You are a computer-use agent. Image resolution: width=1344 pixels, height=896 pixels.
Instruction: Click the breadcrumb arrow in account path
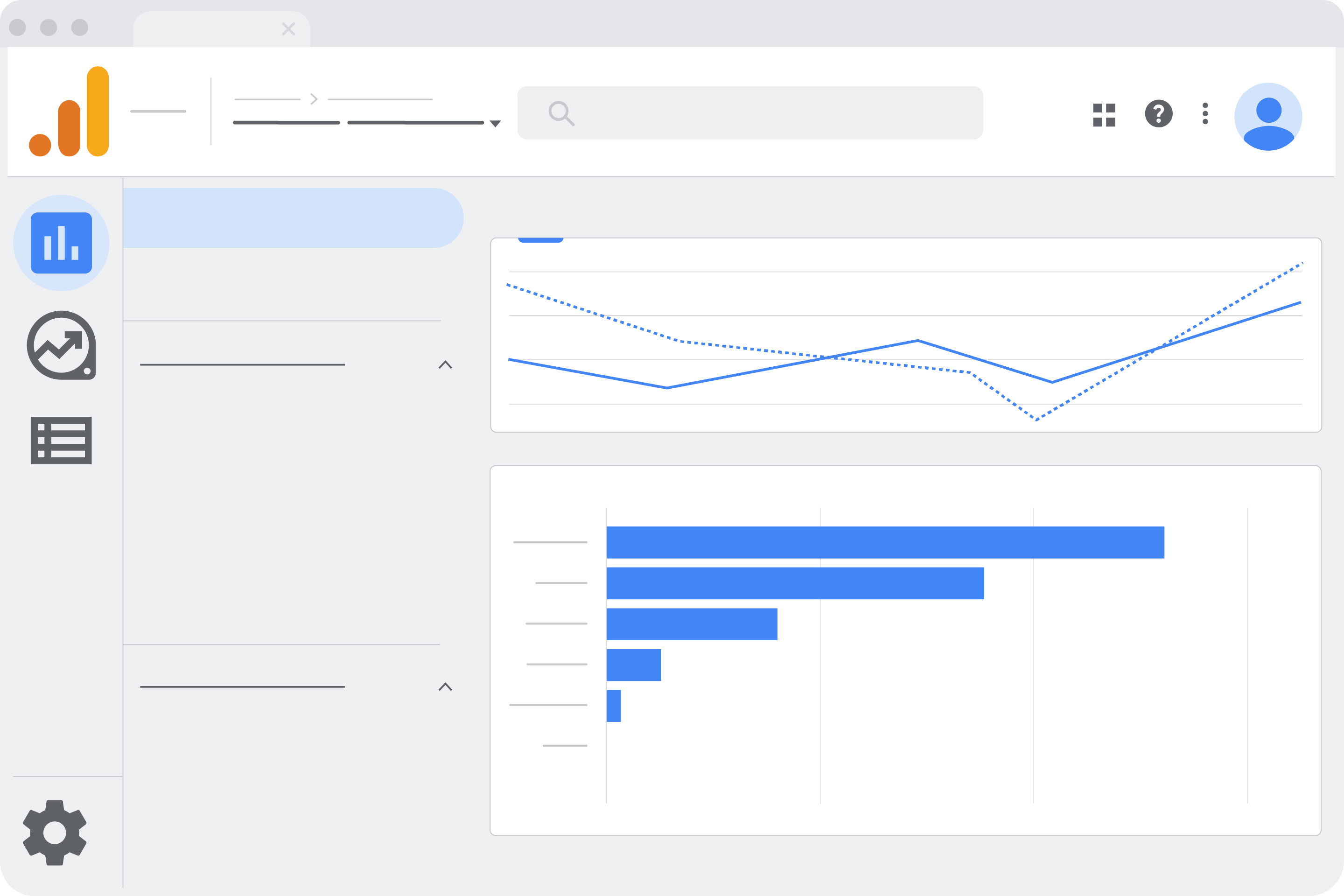coord(314,99)
